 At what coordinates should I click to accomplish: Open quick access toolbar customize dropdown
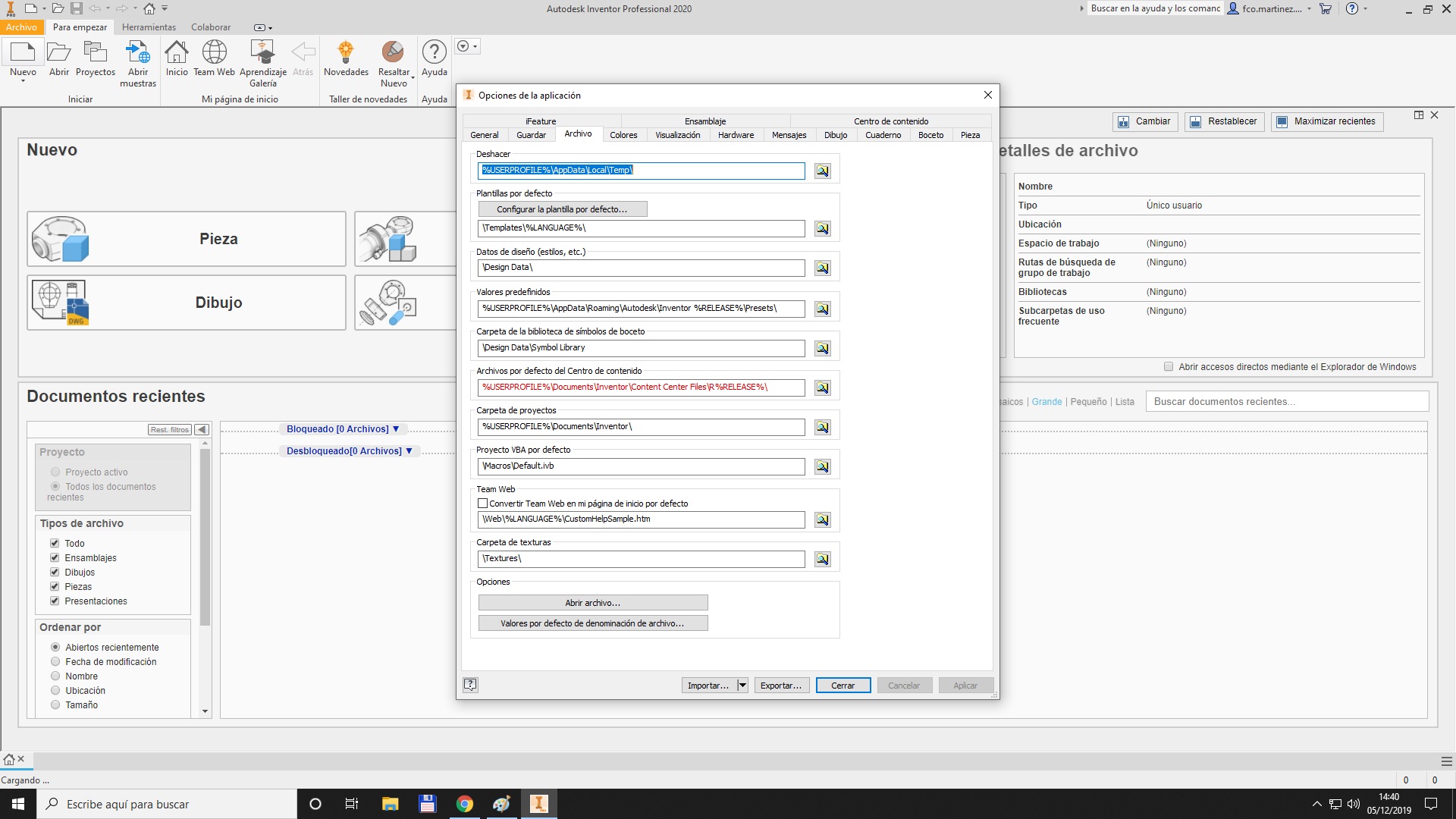(165, 9)
